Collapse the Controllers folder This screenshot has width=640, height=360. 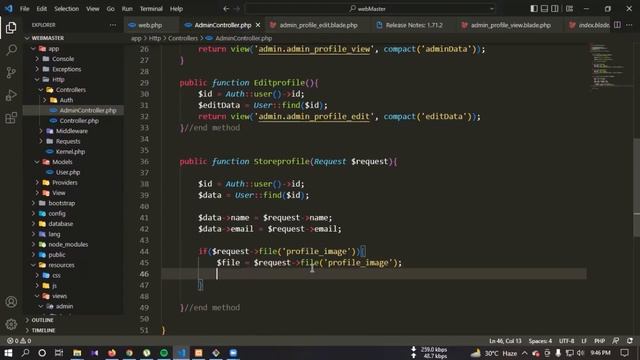click(71, 89)
